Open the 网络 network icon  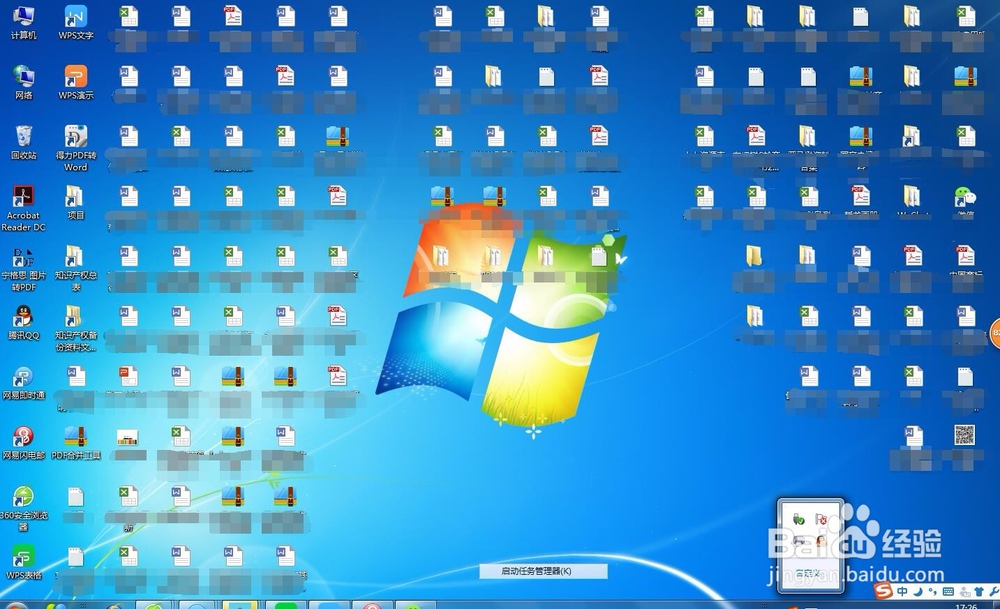22,76
